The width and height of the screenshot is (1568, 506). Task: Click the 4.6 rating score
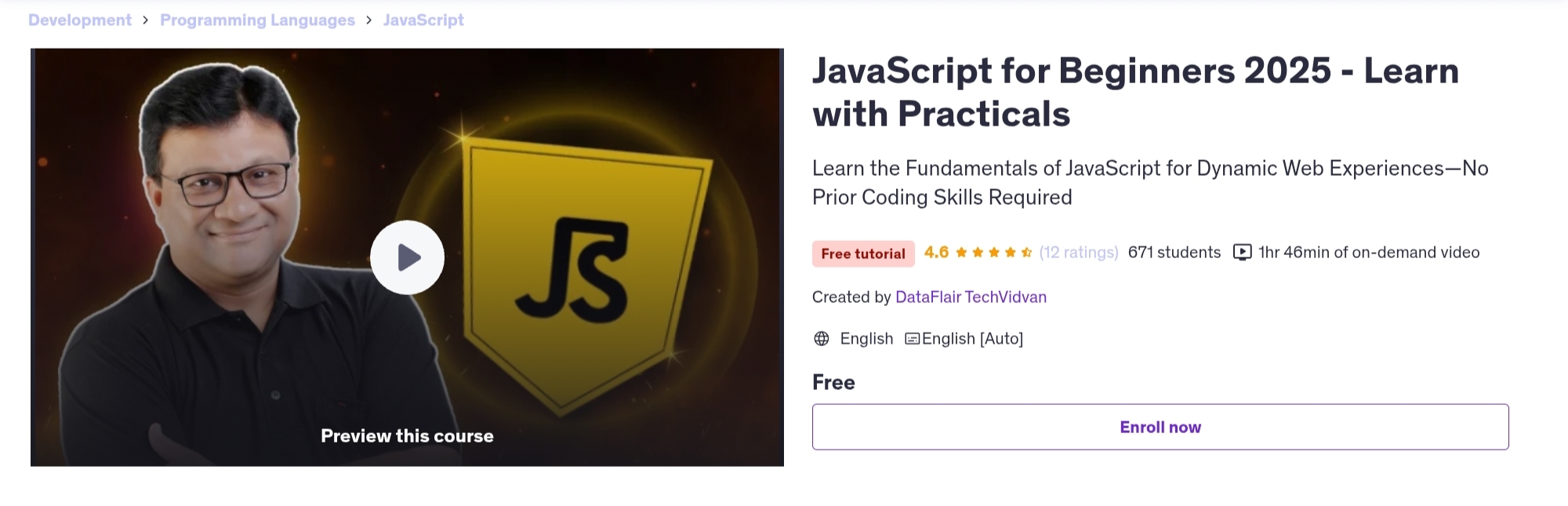[x=936, y=253]
